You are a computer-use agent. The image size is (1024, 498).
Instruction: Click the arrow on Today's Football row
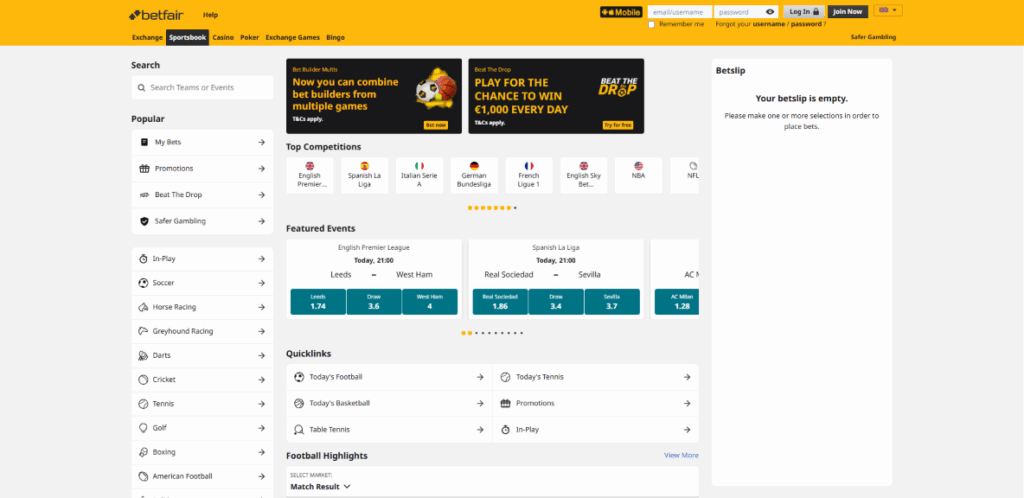click(480, 377)
